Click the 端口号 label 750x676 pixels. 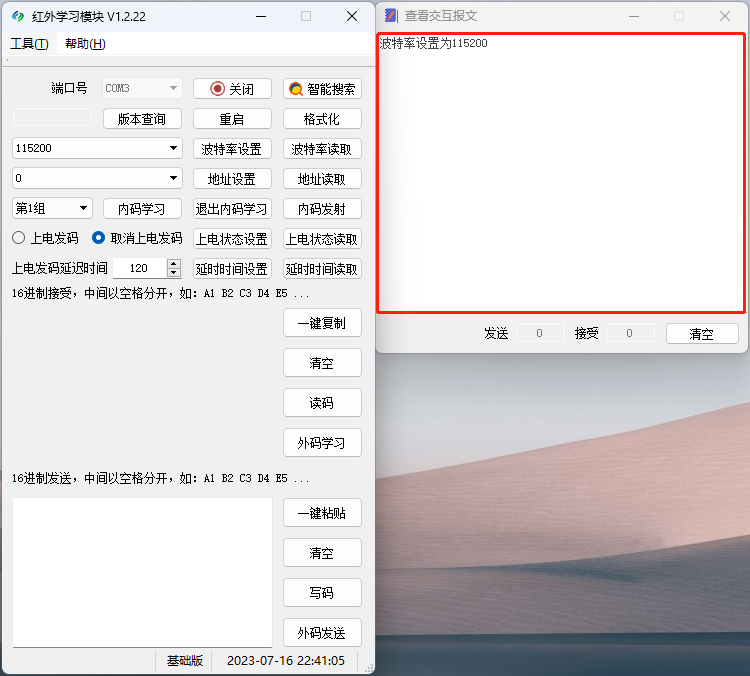coord(69,88)
